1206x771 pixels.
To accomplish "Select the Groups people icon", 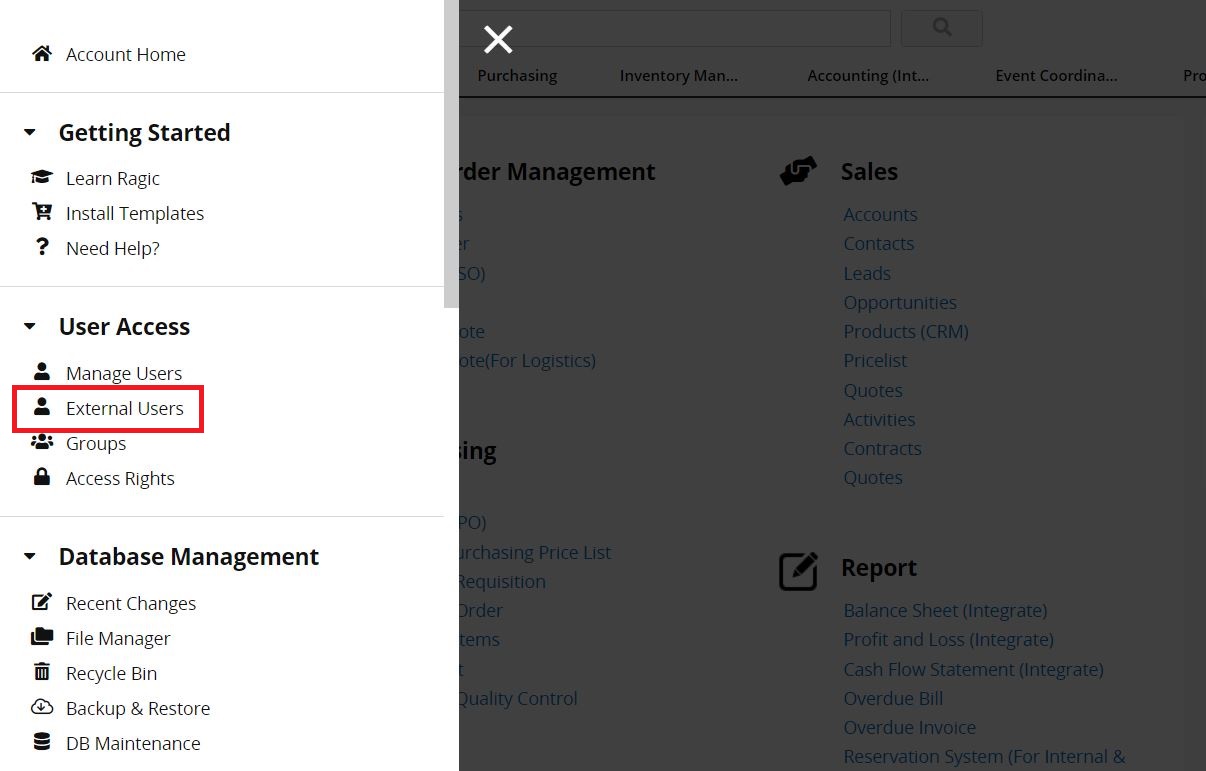I will 41,442.
